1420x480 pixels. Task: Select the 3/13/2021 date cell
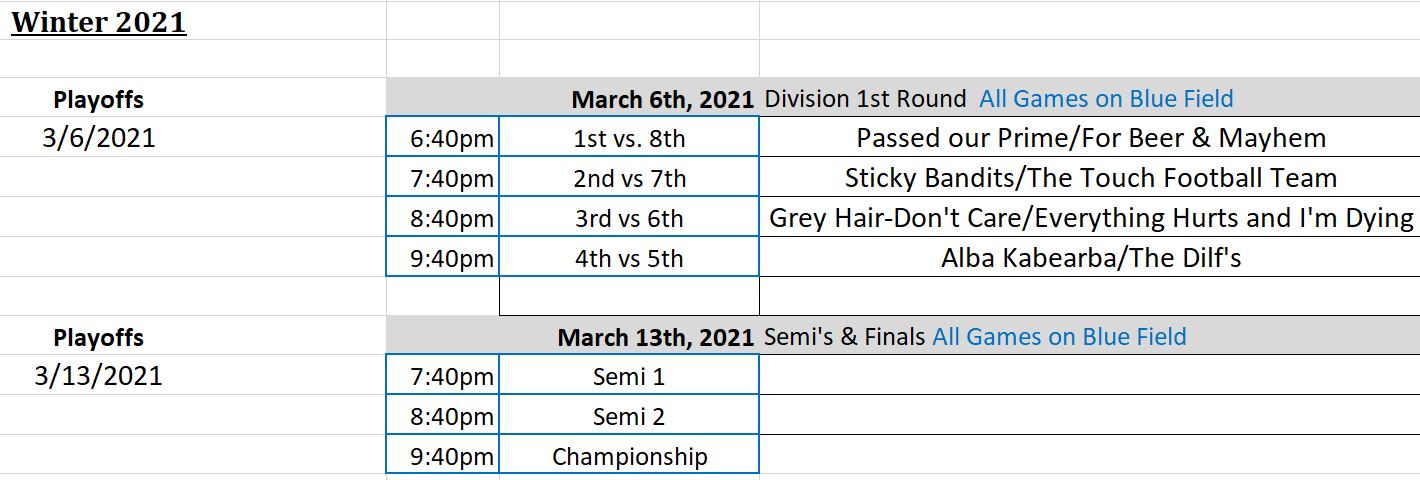click(x=98, y=376)
